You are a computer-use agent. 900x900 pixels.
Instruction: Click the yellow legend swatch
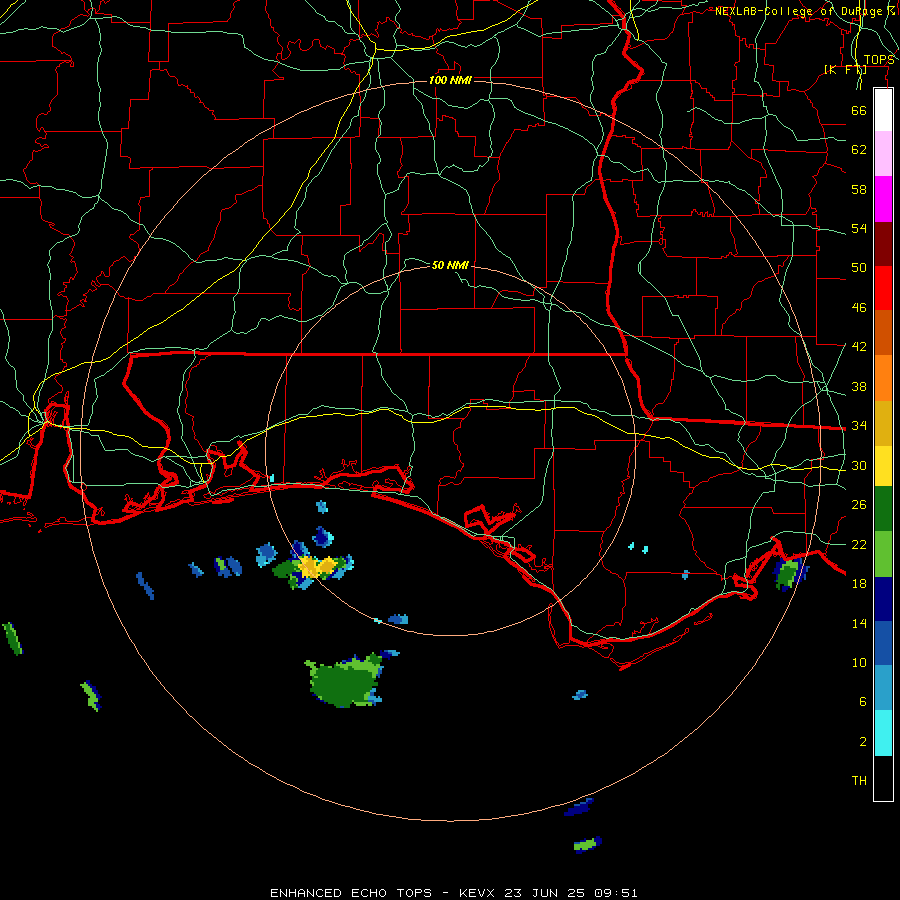click(883, 466)
